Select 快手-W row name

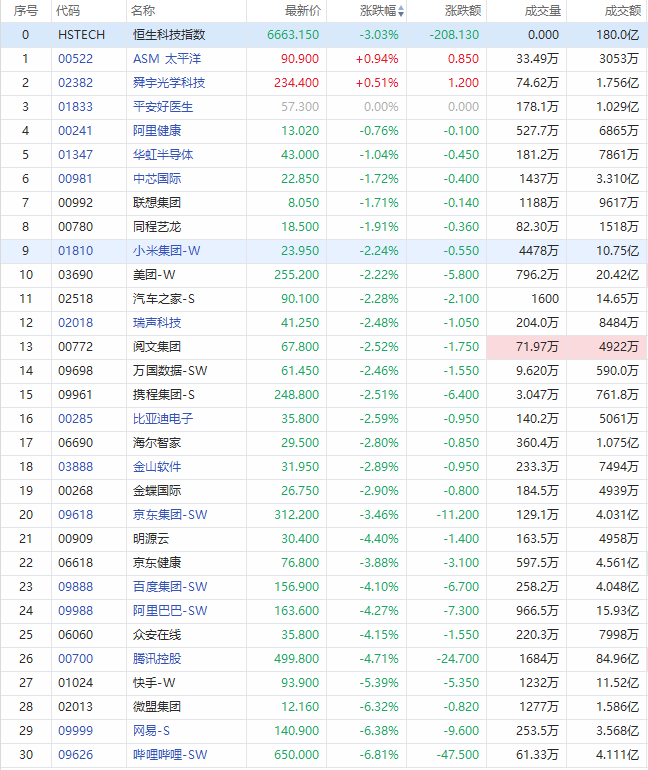[x=154, y=683]
